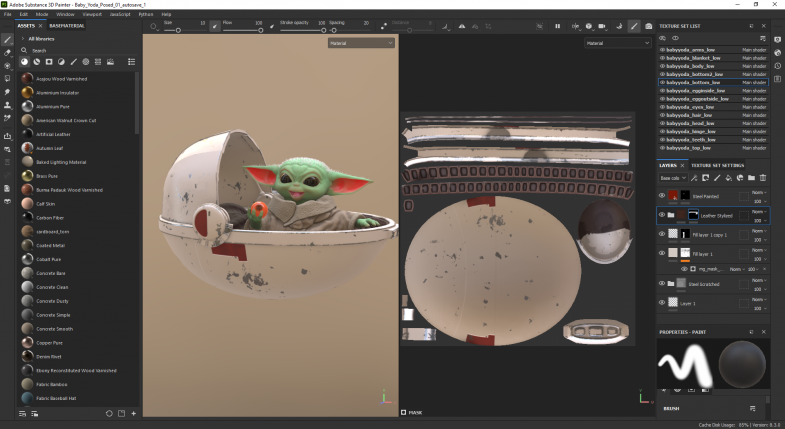
Task: Open the File menu
Action: pyautogui.click(x=8, y=14)
